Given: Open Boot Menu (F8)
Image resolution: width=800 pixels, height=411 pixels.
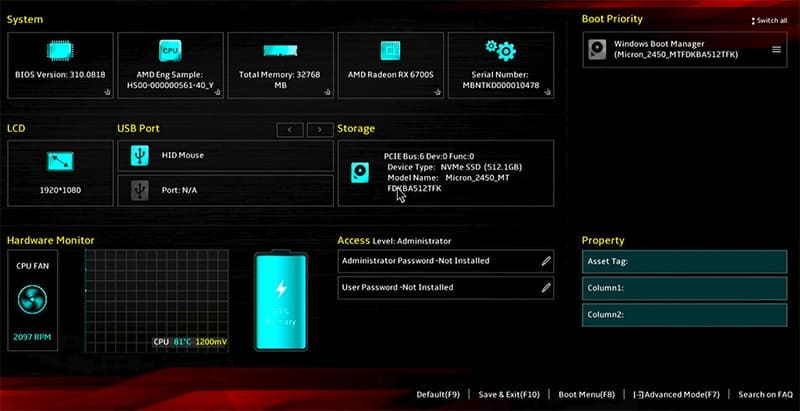Looking at the screenshot, I should (587, 395).
